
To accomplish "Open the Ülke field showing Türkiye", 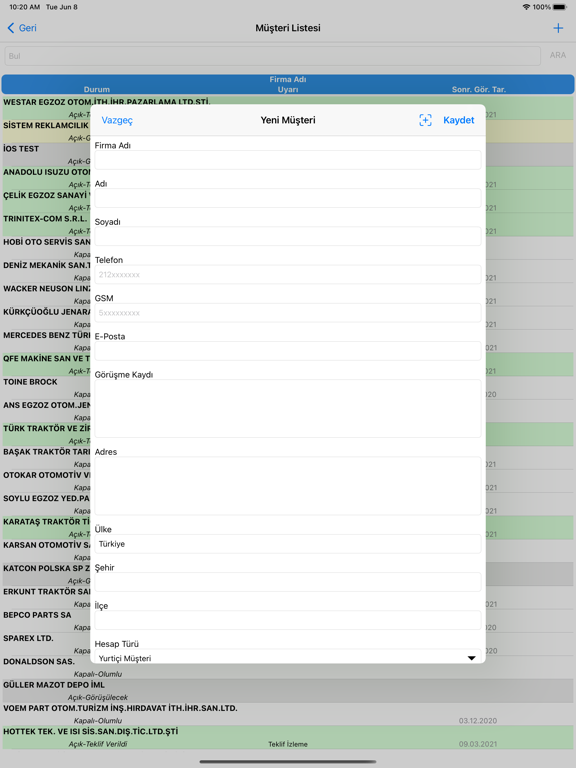I will click(x=288, y=544).
